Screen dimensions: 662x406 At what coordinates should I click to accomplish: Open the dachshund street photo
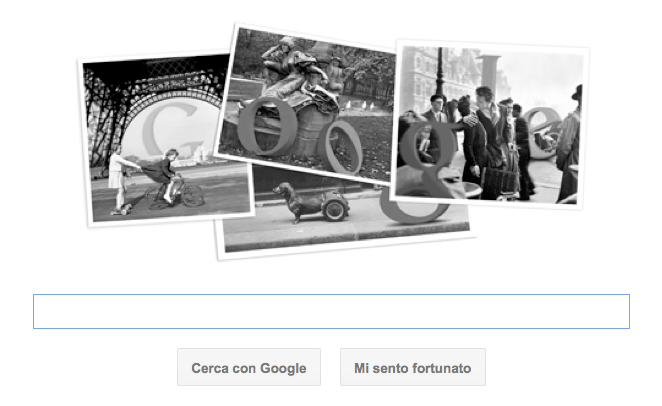point(346,211)
